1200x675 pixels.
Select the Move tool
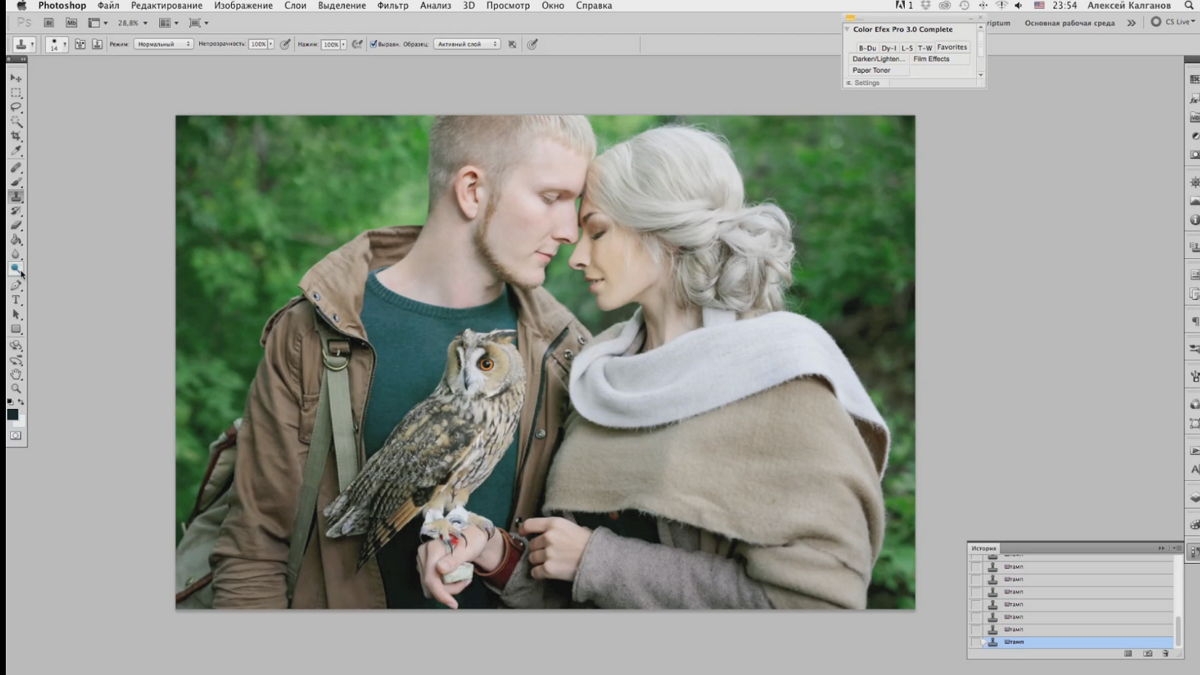(x=16, y=77)
